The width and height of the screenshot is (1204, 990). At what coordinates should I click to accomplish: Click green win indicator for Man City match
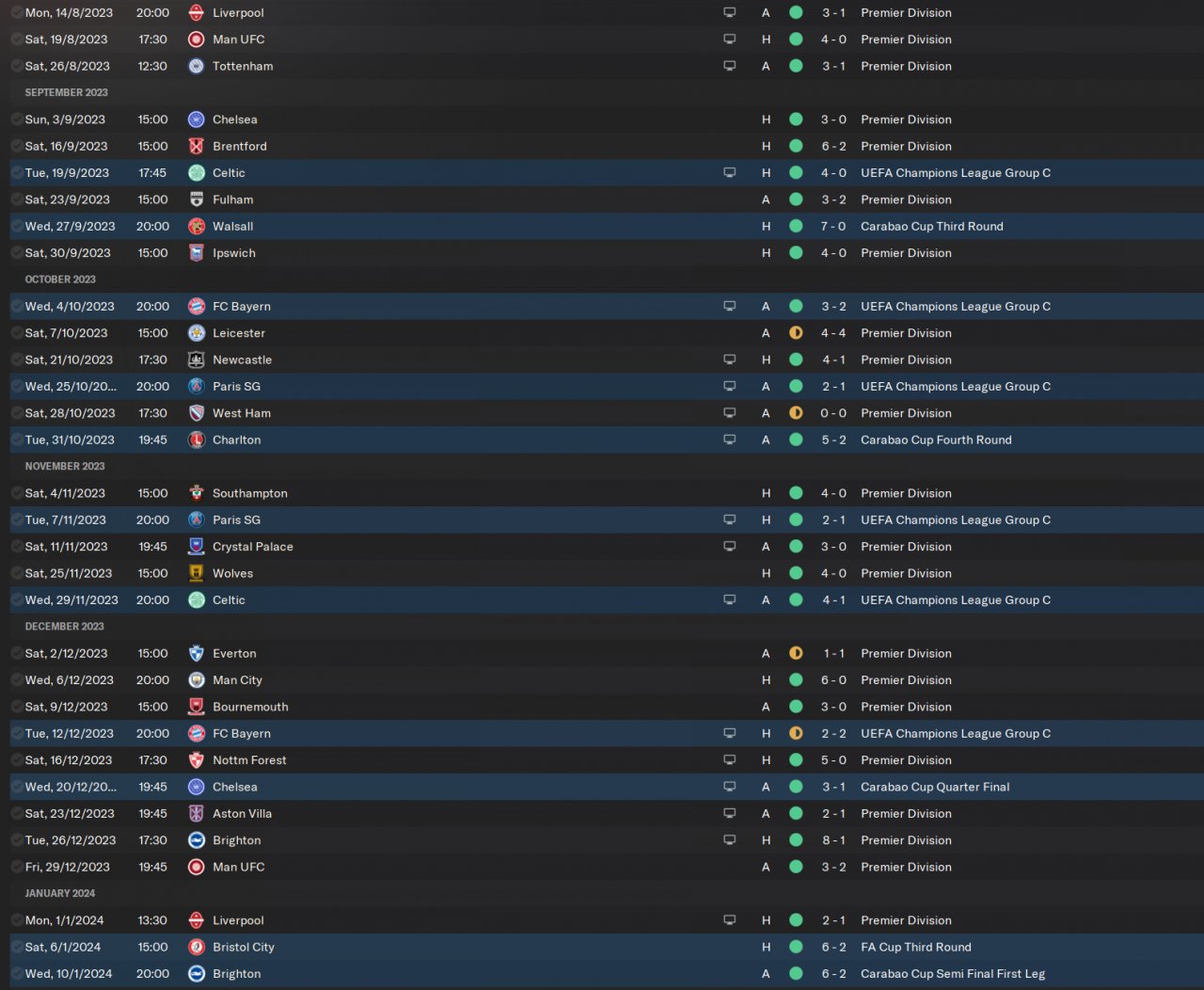pos(796,680)
